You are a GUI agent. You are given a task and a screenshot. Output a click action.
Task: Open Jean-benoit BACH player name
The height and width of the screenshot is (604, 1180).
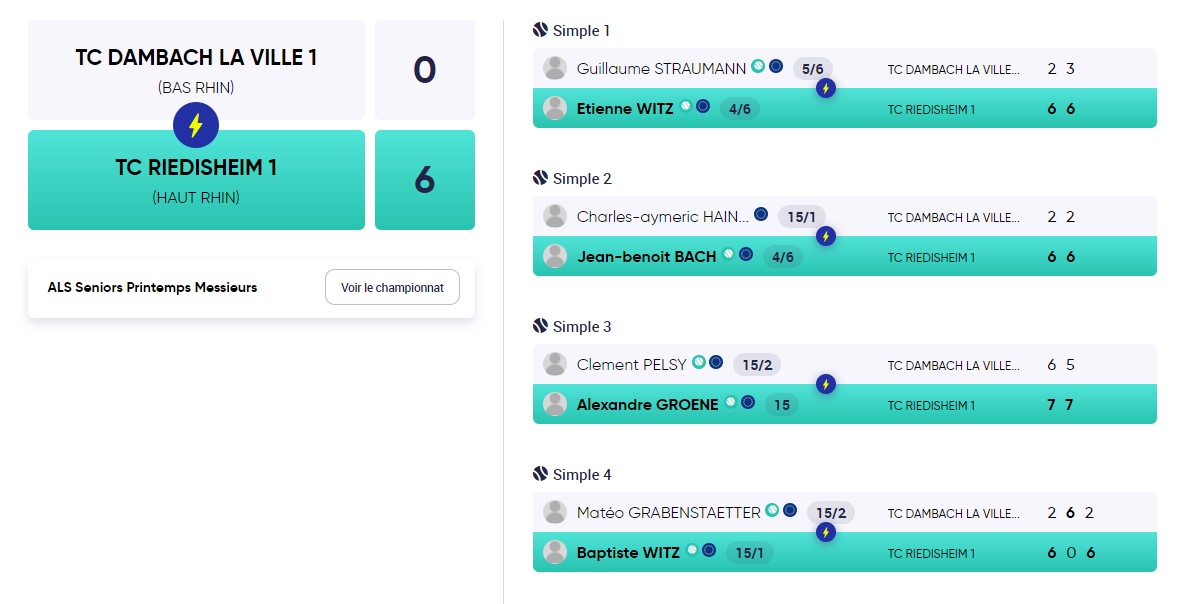pos(646,256)
